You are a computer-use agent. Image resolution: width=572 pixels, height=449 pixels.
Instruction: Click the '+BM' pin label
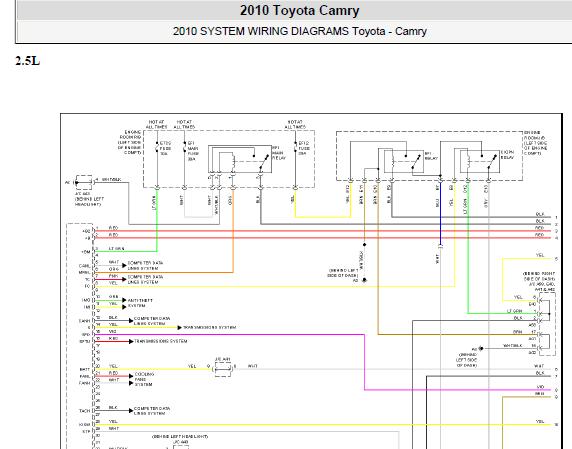(x=85, y=252)
